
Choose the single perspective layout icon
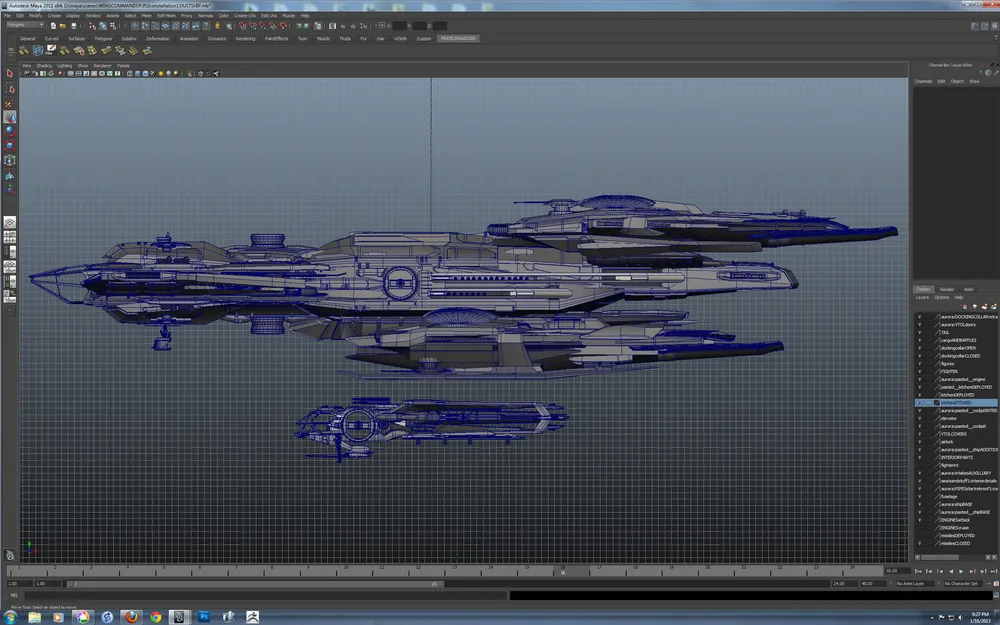click(x=10, y=221)
